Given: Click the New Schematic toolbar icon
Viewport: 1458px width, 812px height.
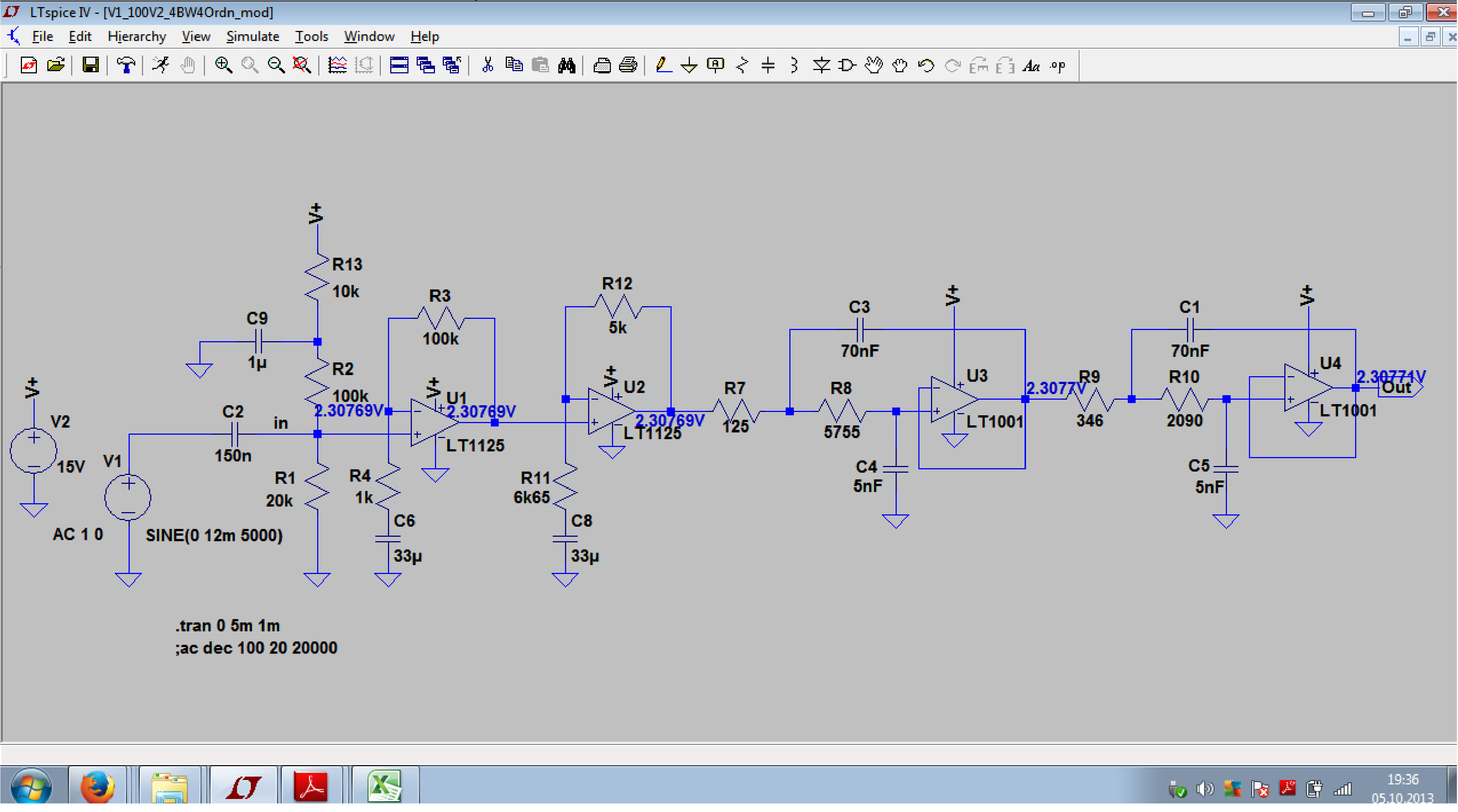Looking at the screenshot, I should coord(29,65).
